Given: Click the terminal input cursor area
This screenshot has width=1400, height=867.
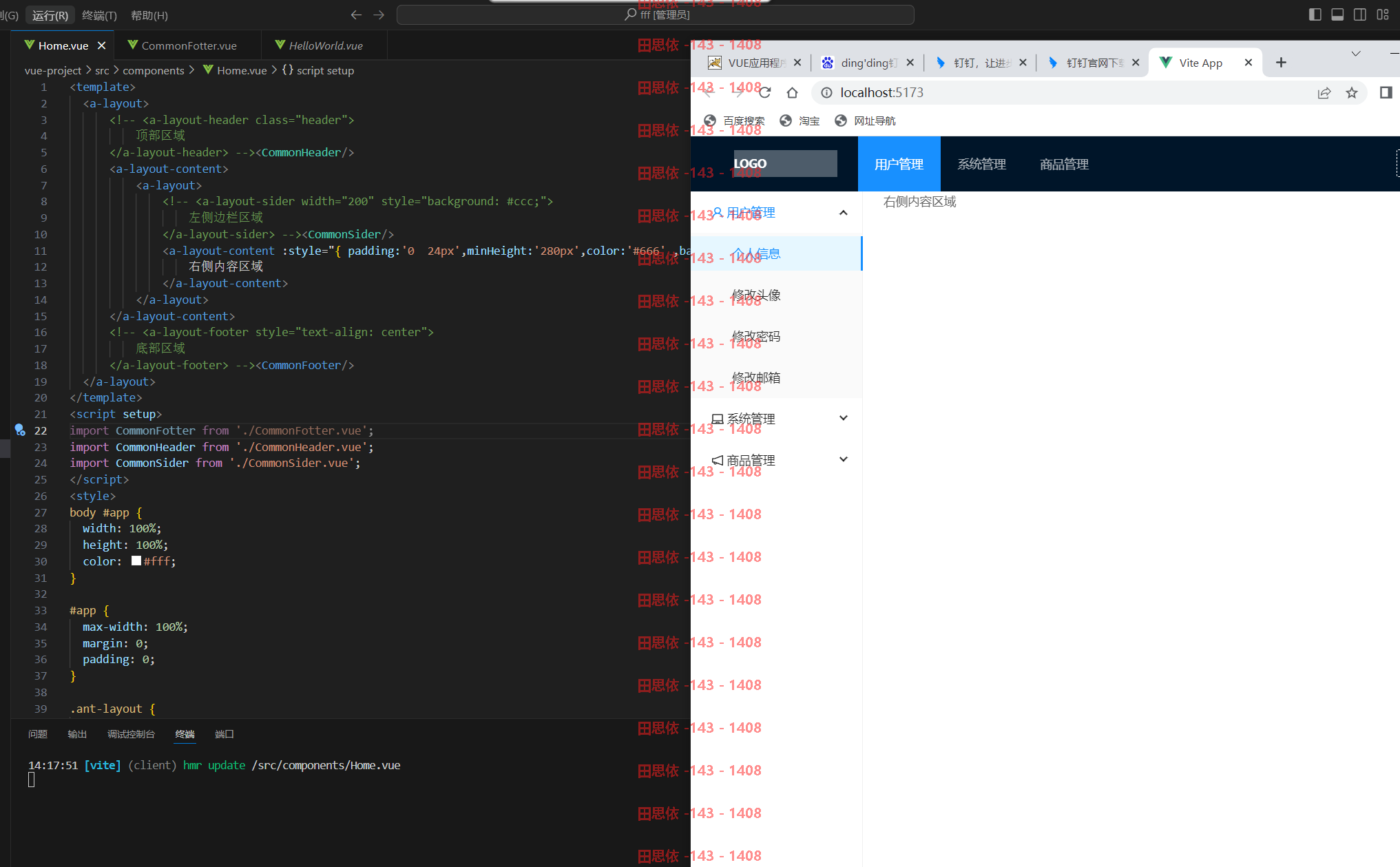Looking at the screenshot, I should point(31,780).
